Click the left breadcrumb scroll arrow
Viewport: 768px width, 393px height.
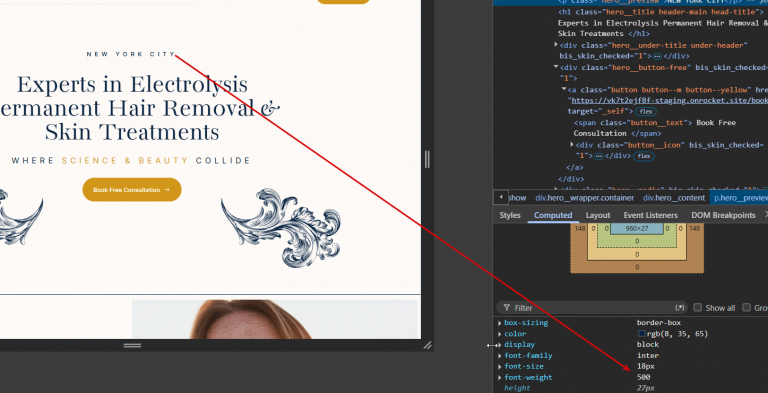[501, 197]
